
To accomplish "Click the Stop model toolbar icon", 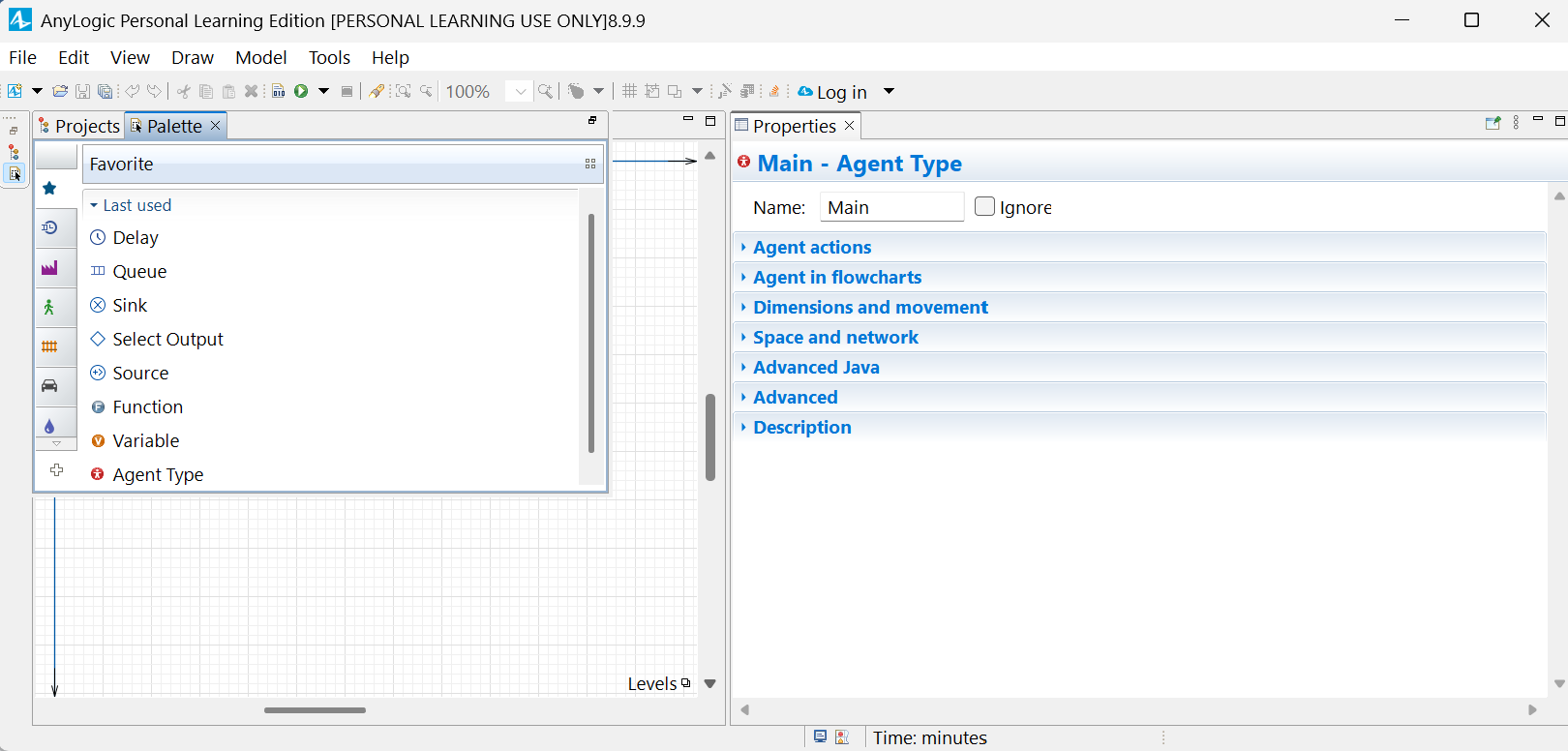I will coord(347,92).
